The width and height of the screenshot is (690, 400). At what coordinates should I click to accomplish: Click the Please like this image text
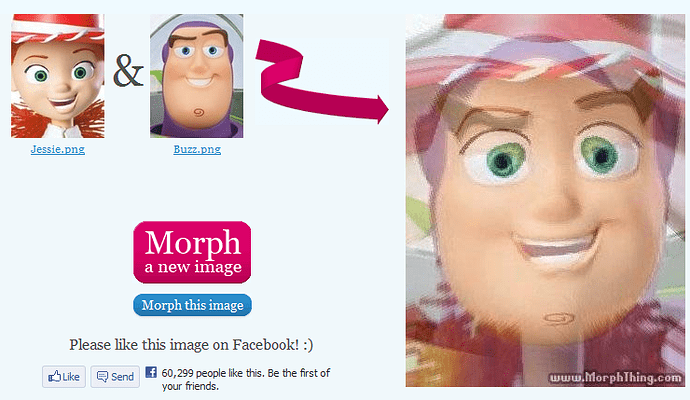pyautogui.click(x=191, y=345)
